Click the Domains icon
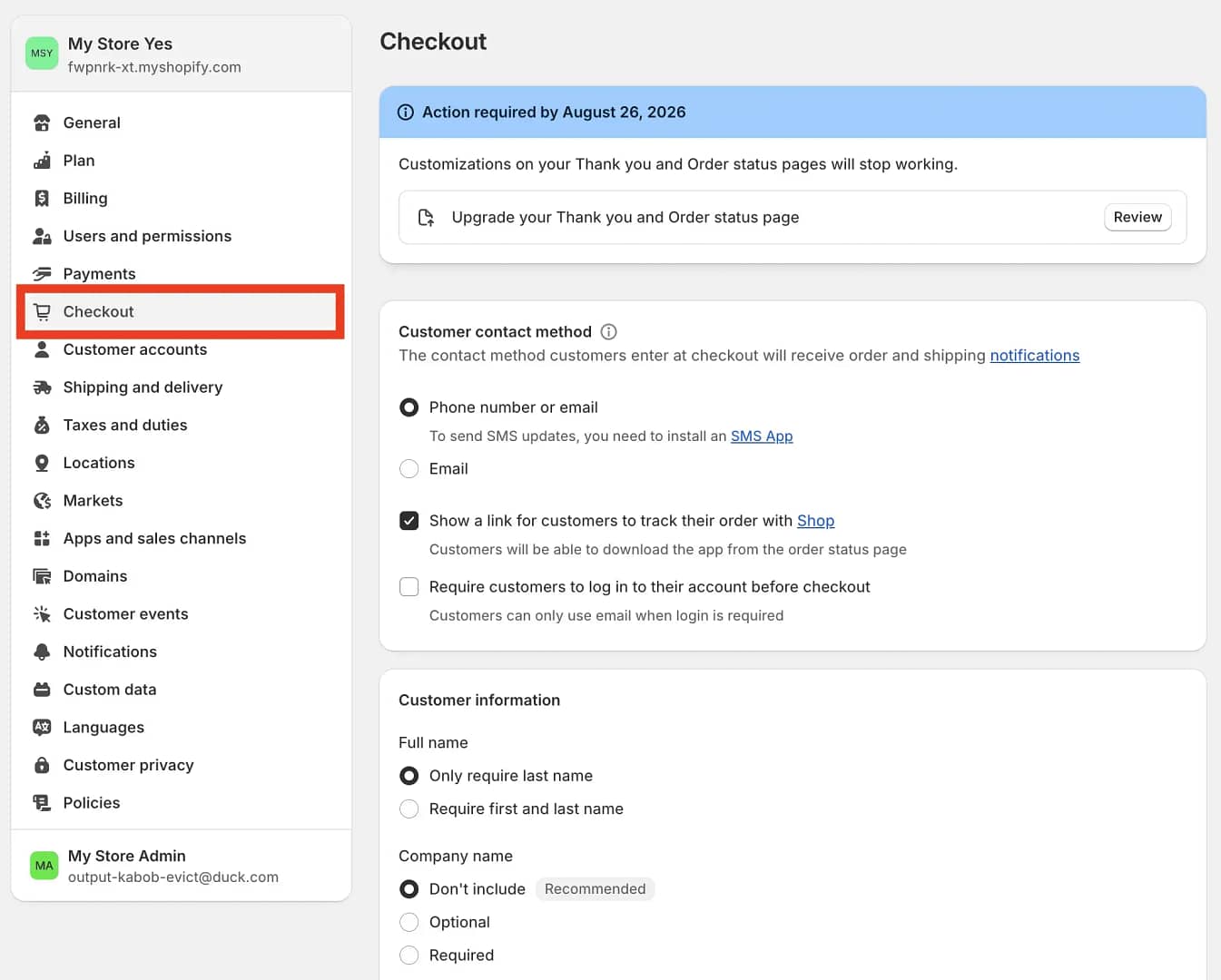This screenshot has height=980, width=1221. pyautogui.click(x=42, y=576)
